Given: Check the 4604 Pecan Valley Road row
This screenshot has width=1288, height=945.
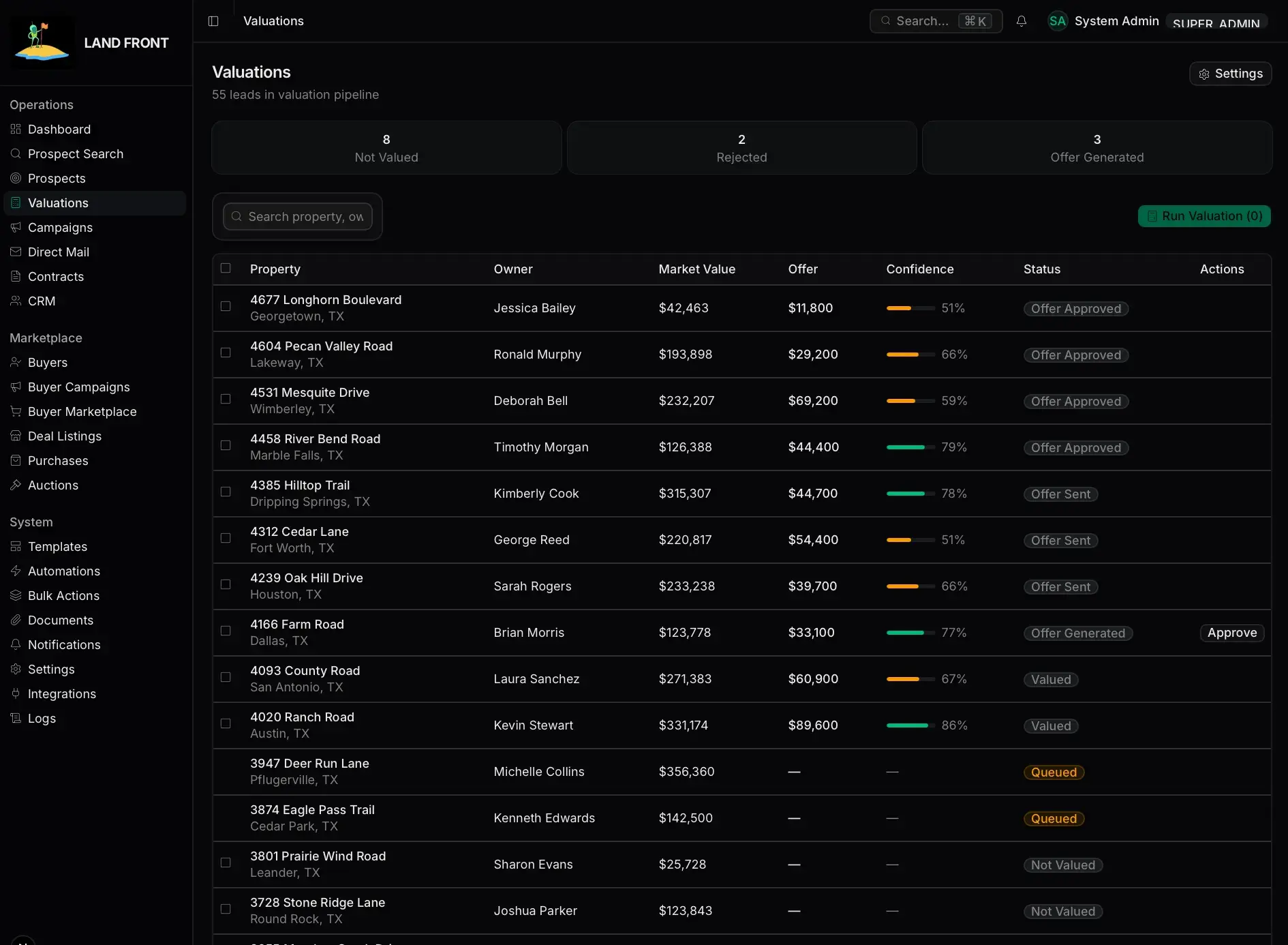Looking at the screenshot, I should [226, 352].
